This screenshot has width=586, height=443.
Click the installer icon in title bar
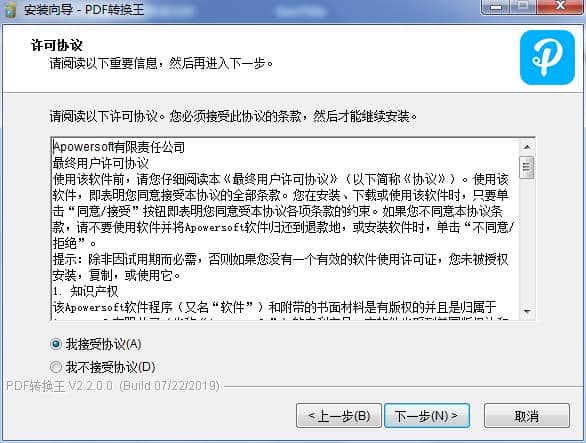(x=10, y=9)
